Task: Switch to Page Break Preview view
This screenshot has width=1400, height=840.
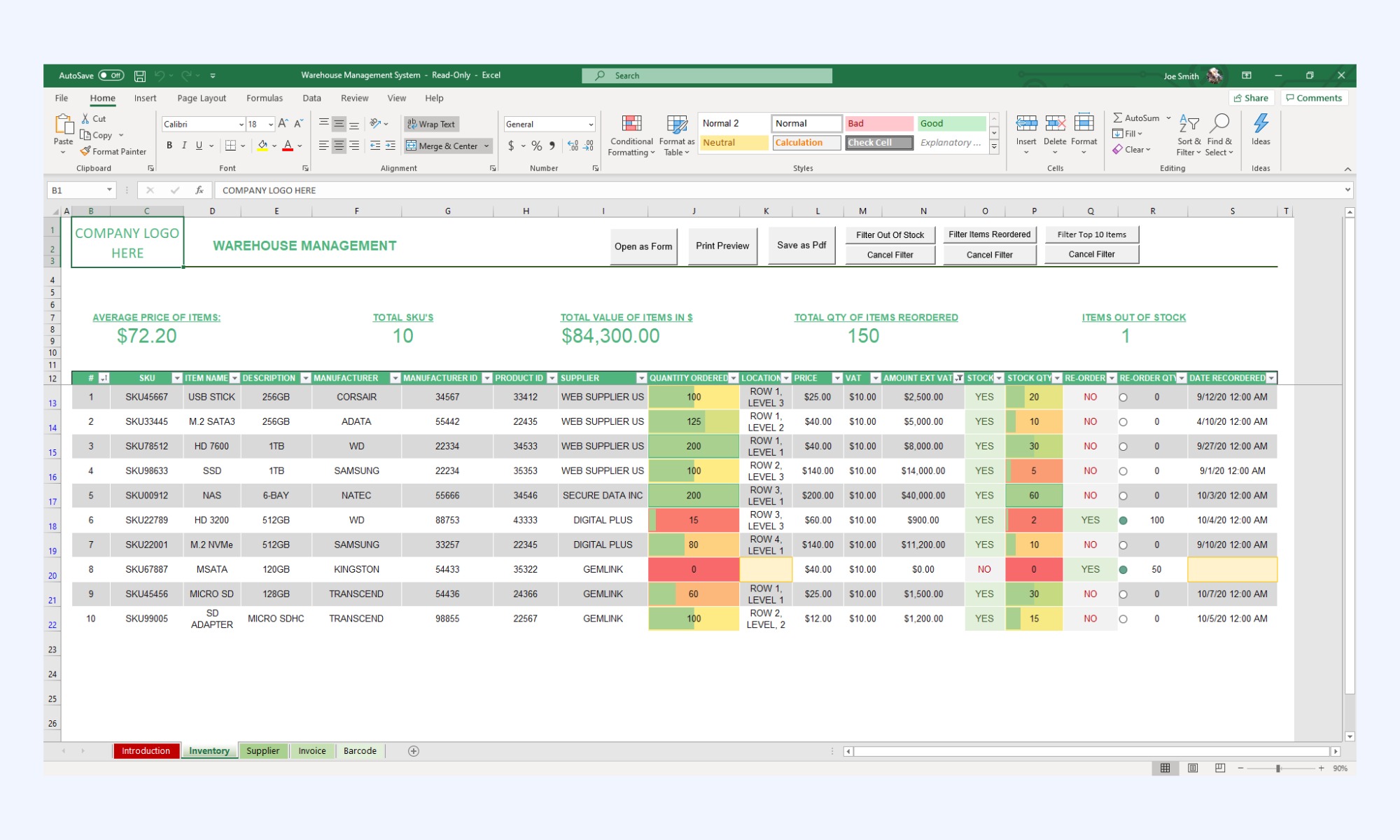Action: (1220, 768)
